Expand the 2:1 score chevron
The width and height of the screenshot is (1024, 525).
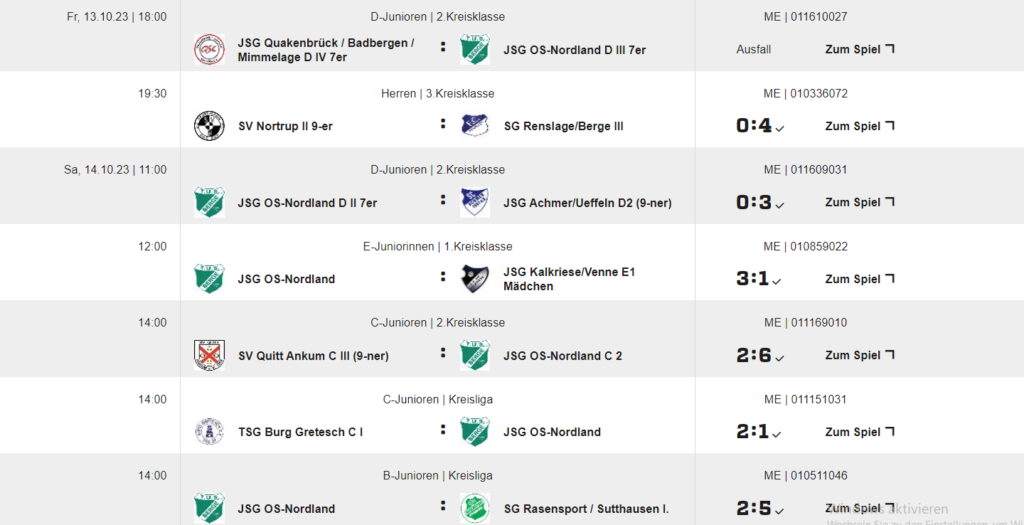(776, 434)
